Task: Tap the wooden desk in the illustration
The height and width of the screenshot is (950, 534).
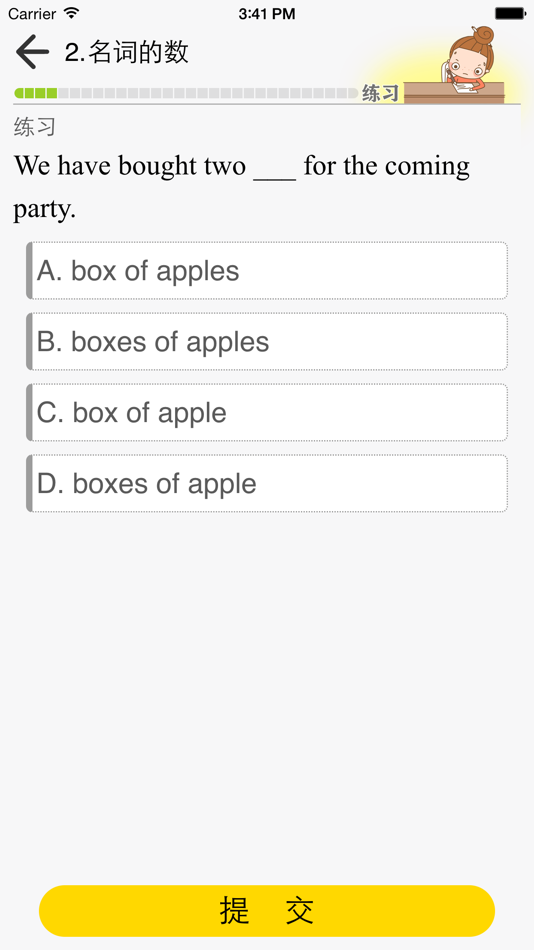Action: [453, 93]
